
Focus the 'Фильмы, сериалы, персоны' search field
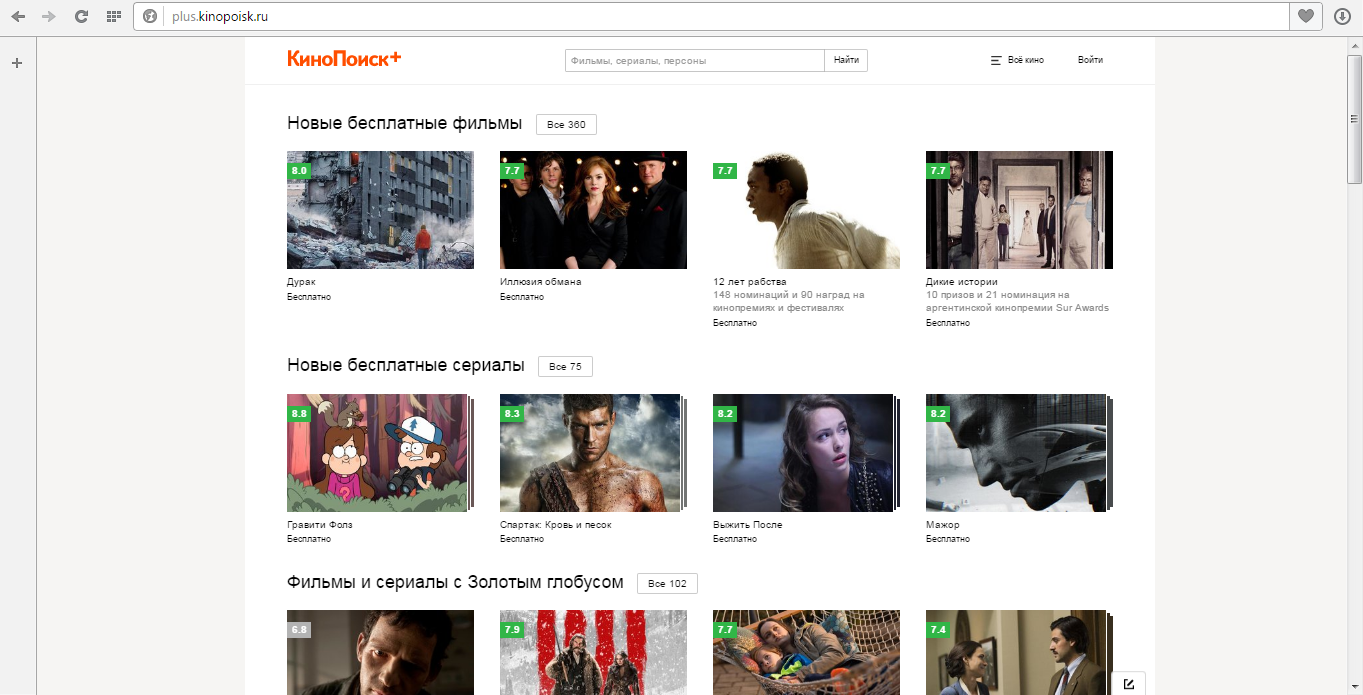694,60
